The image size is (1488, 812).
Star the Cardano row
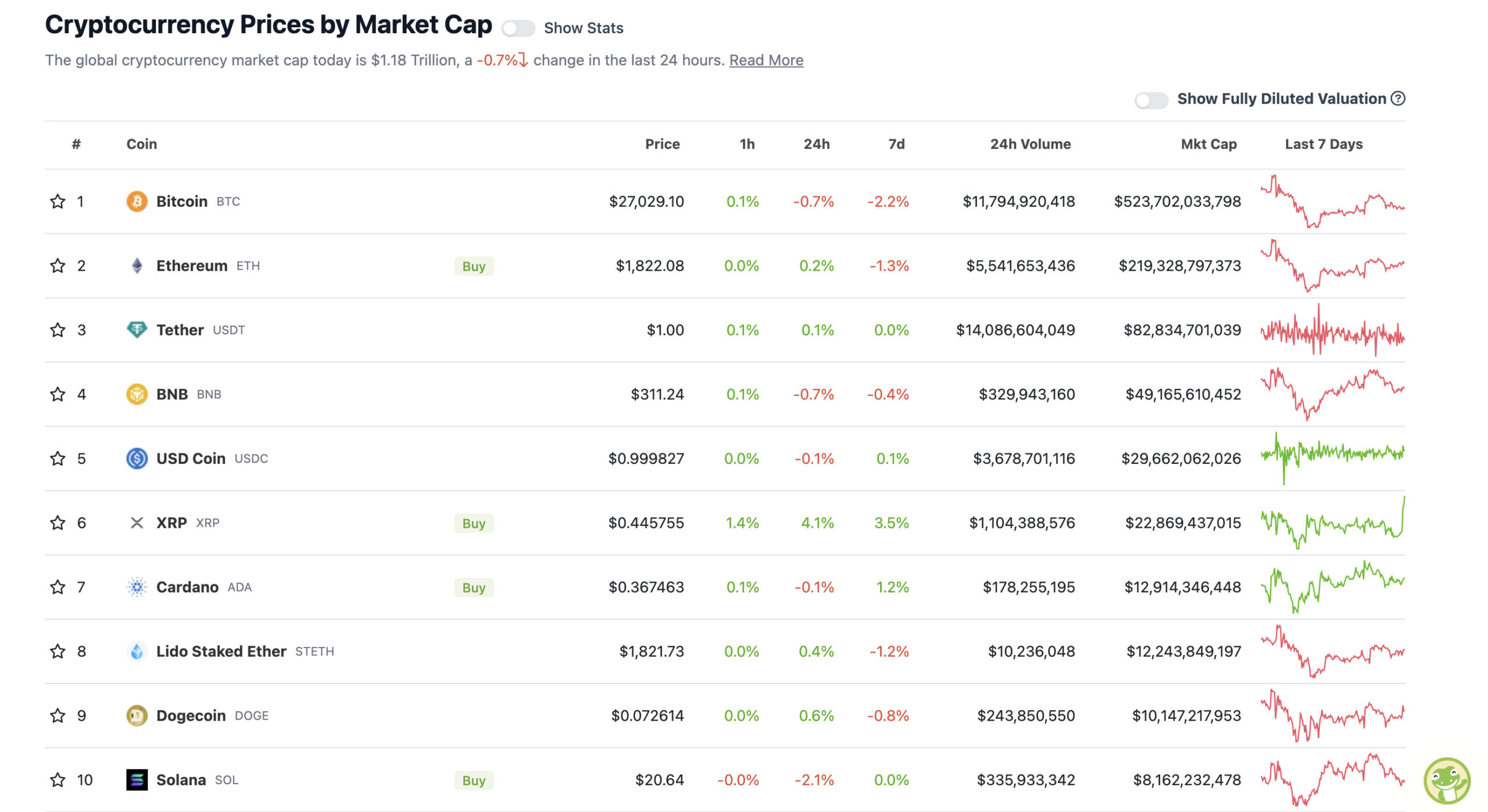[x=58, y=587]
